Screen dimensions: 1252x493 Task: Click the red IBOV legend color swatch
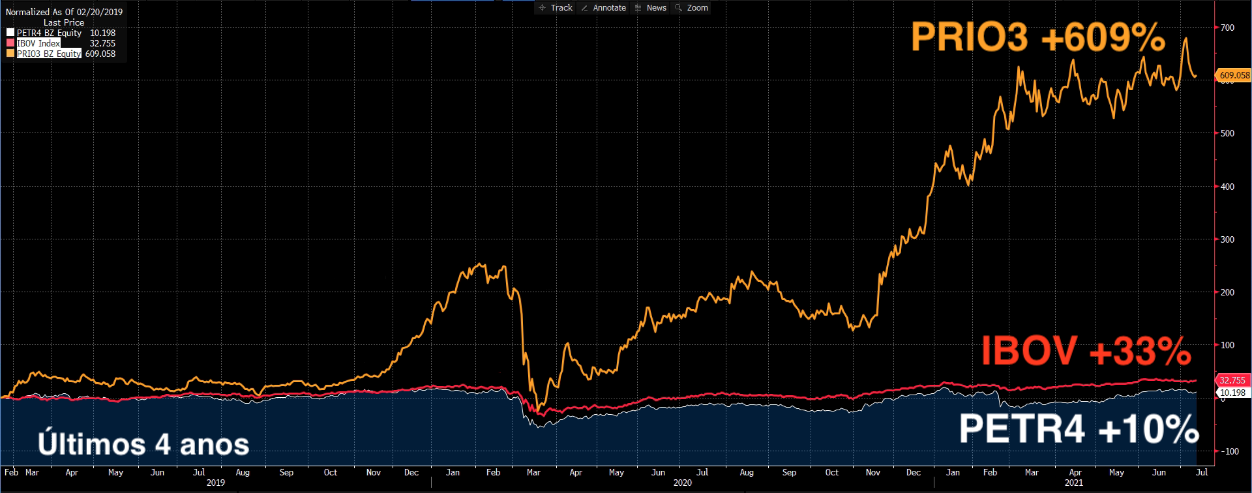tap(11, 43)
